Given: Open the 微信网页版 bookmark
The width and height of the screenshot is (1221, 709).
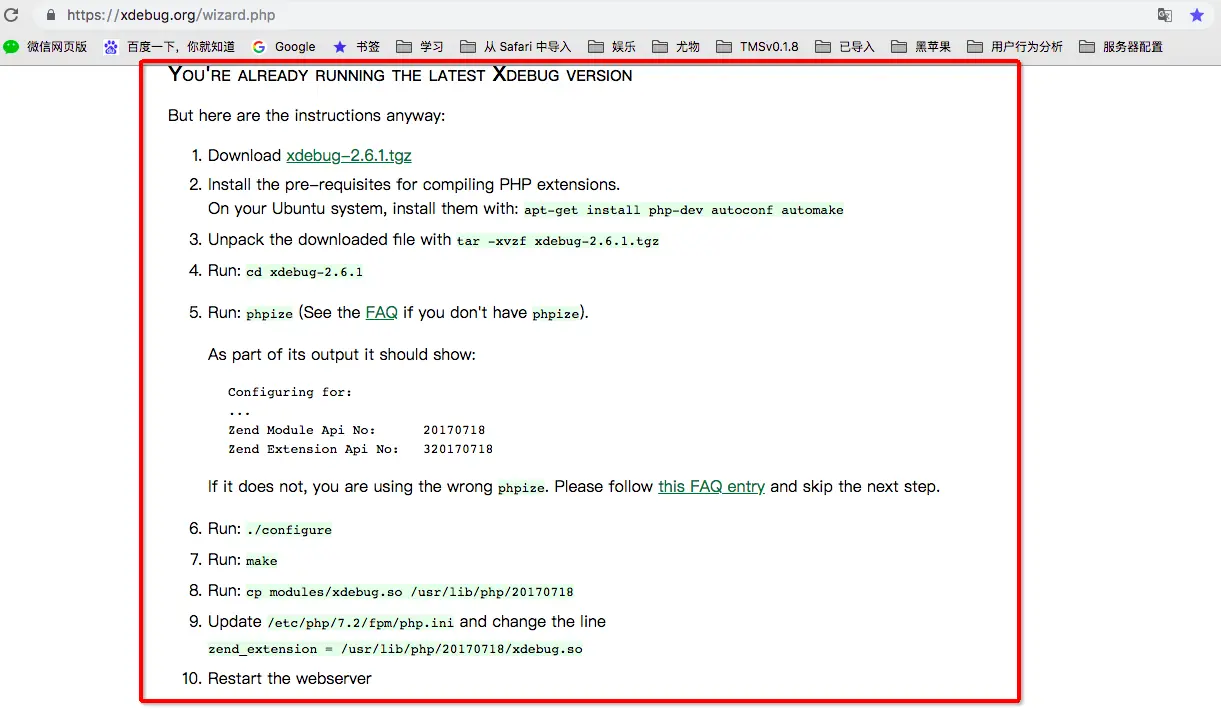Looking at the screenshot, I should [46, 46].
